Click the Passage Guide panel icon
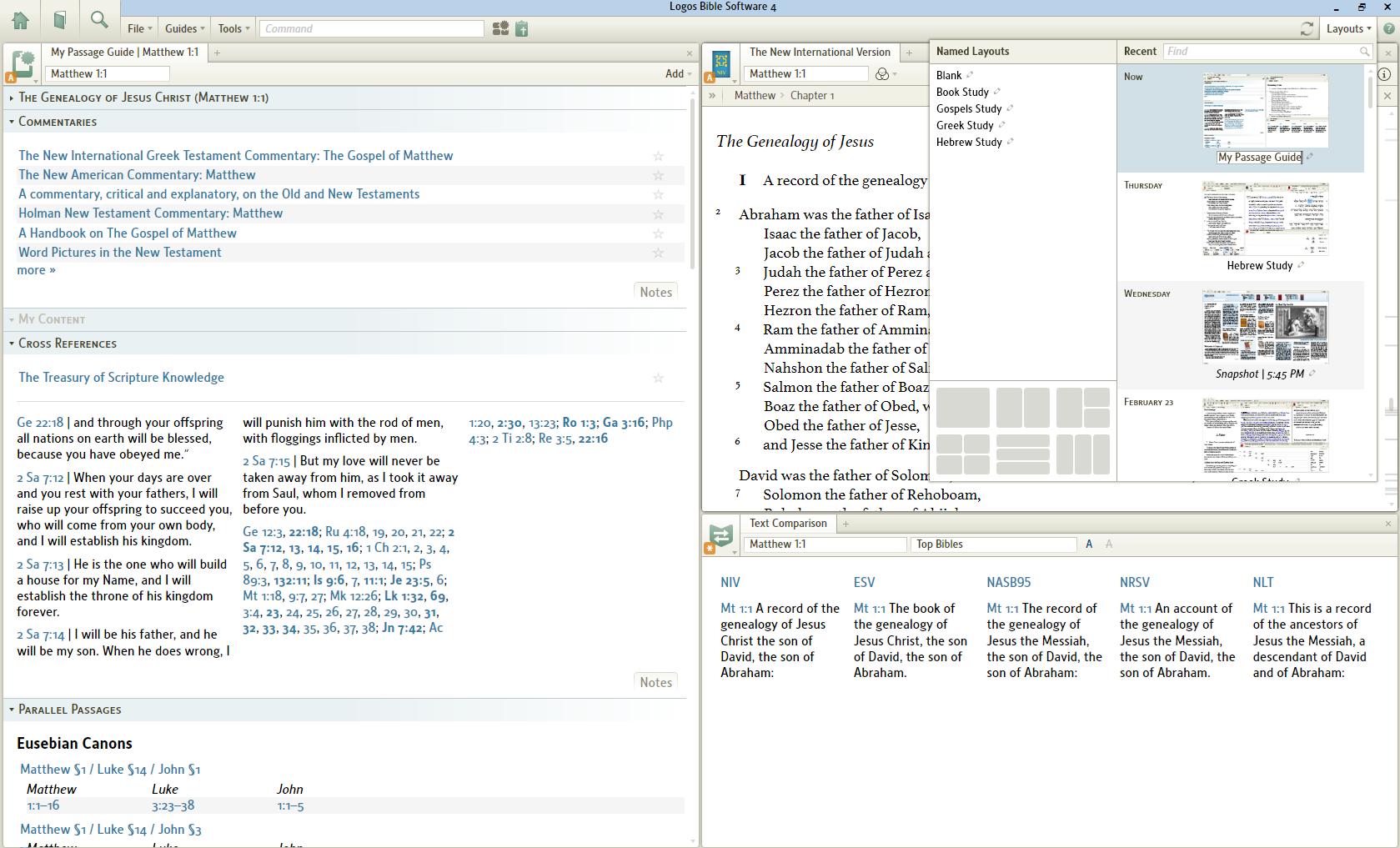The height and width of the screenshot is (848, 1400). 22,65
